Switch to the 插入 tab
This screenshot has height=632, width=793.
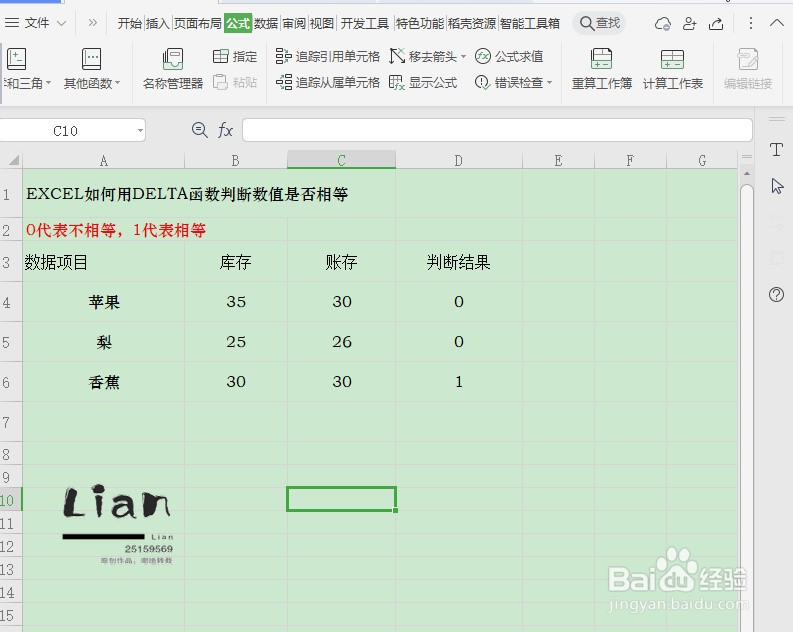click(x=157, y=23)
